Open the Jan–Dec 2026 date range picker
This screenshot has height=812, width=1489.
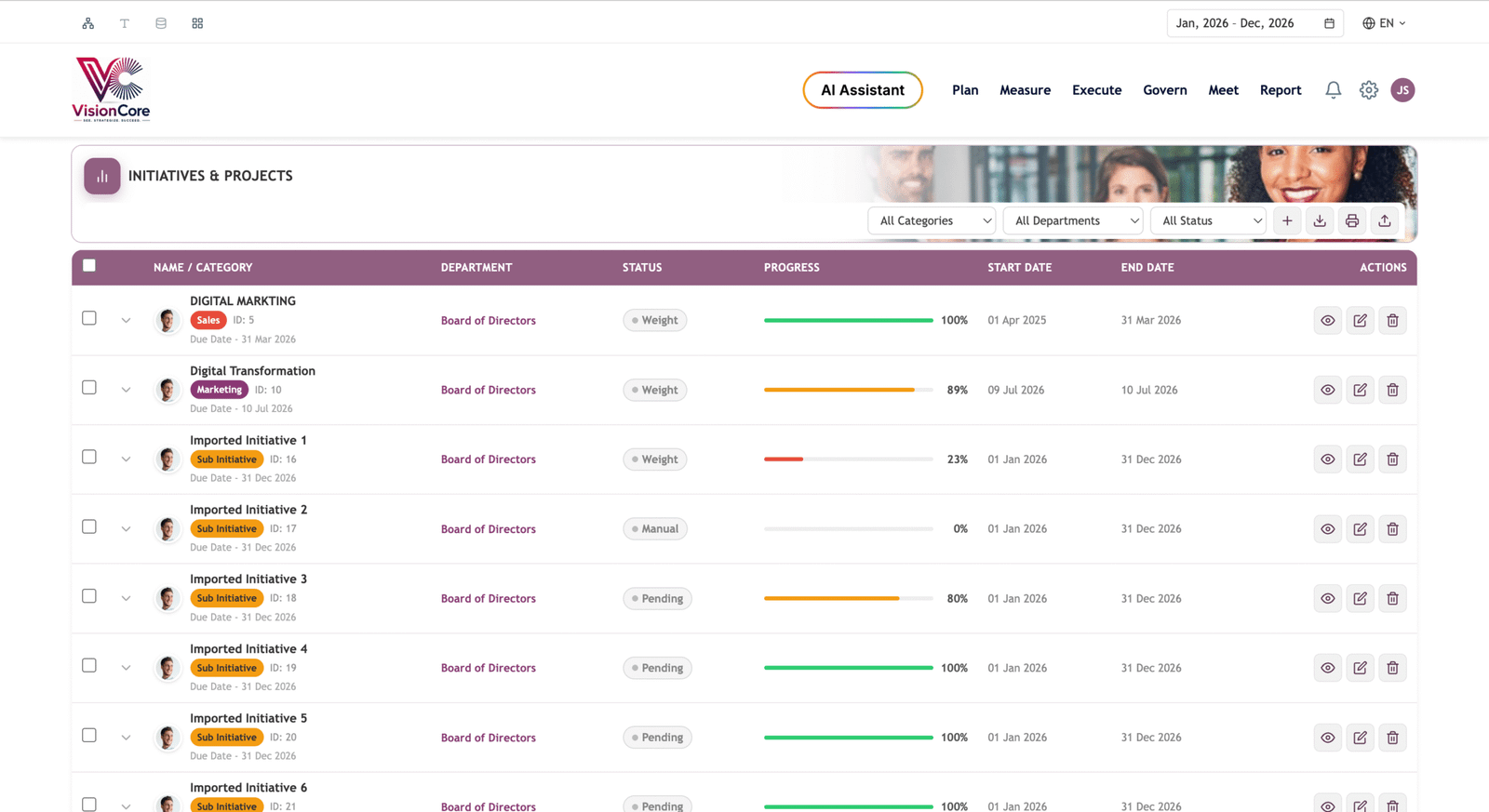click(1254, 23)
